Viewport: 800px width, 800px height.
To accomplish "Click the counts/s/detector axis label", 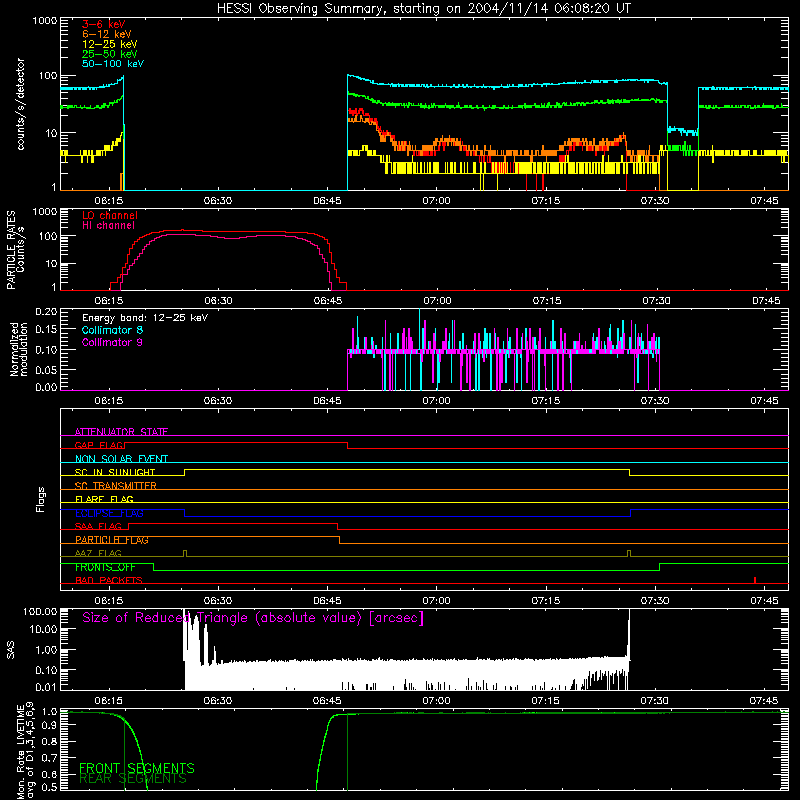I will tap(20, 104).
